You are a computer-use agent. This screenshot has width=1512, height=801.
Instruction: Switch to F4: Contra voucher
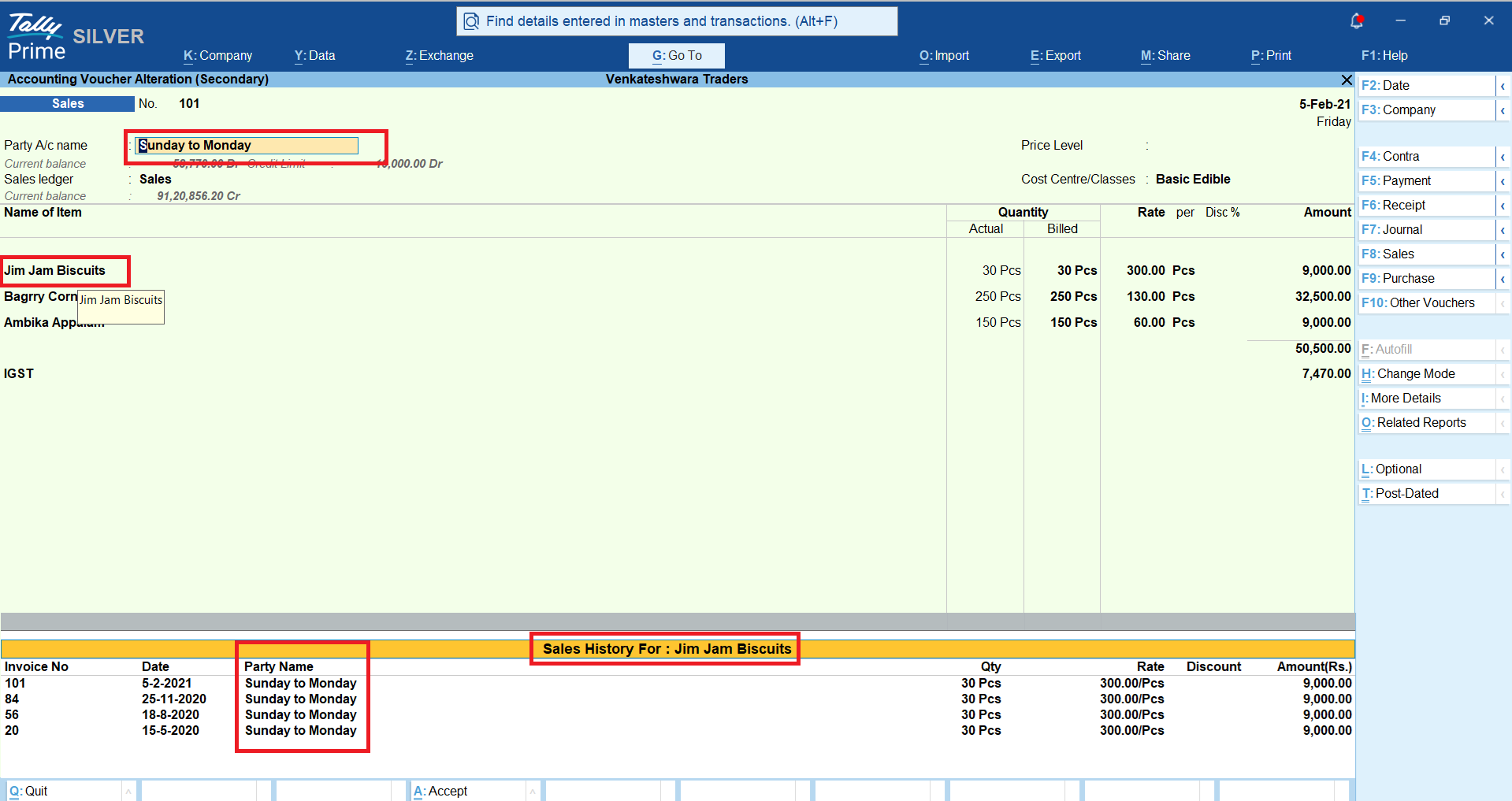pos(1427,157)
